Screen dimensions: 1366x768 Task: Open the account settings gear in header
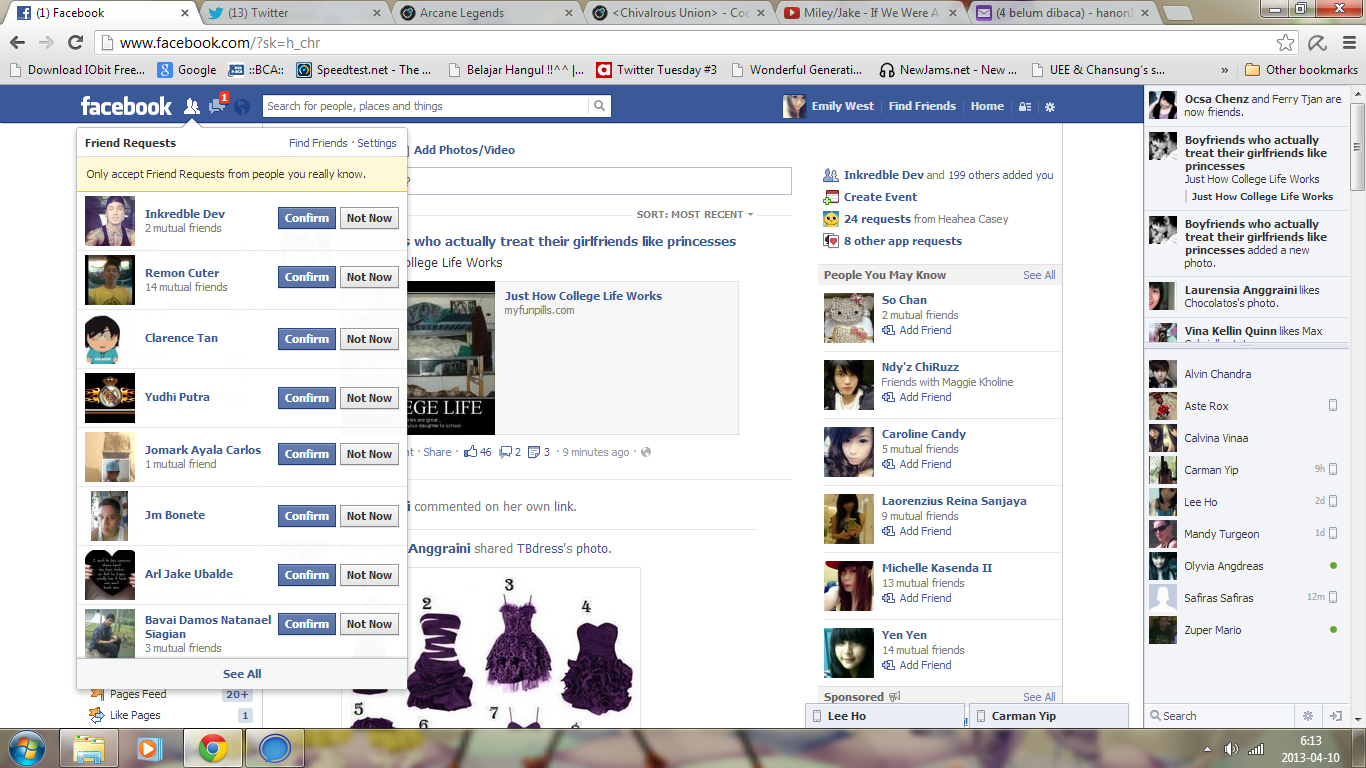click(1049, 107)
